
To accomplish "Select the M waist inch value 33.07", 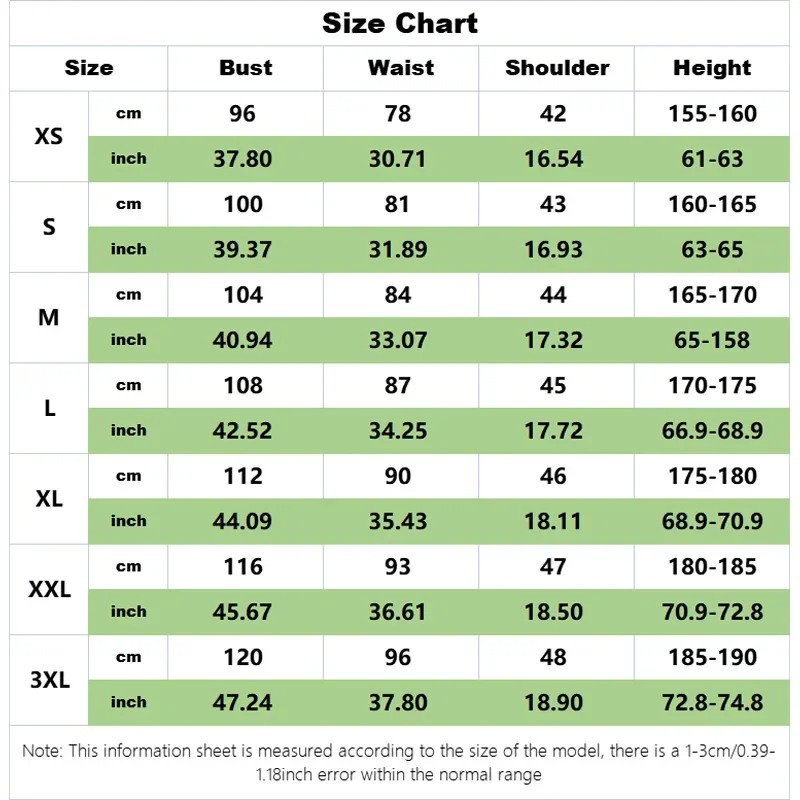I will (x=398, y=340).
